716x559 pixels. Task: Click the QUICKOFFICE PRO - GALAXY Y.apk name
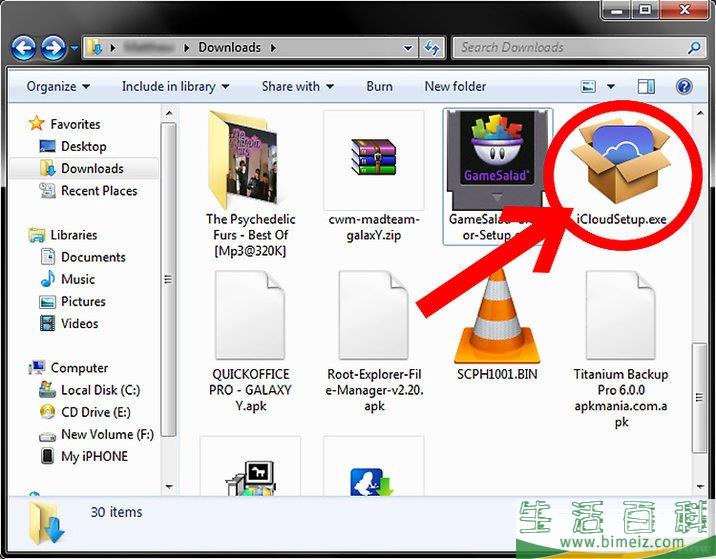click(250, 390)
